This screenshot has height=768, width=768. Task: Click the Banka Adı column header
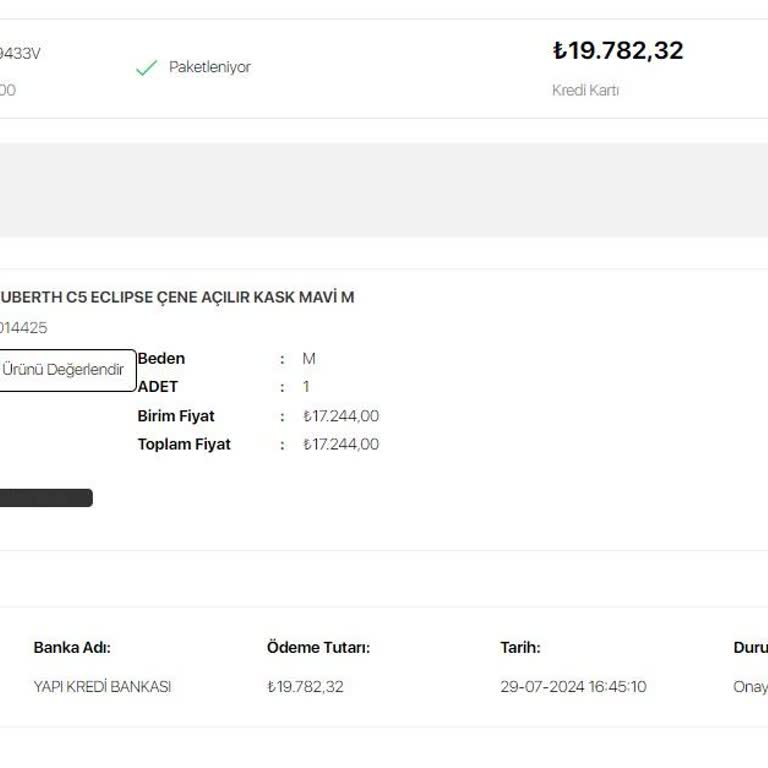72,647
